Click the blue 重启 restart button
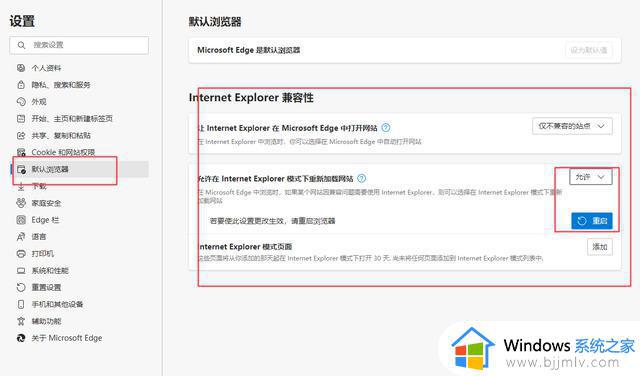 coord(592,221)
